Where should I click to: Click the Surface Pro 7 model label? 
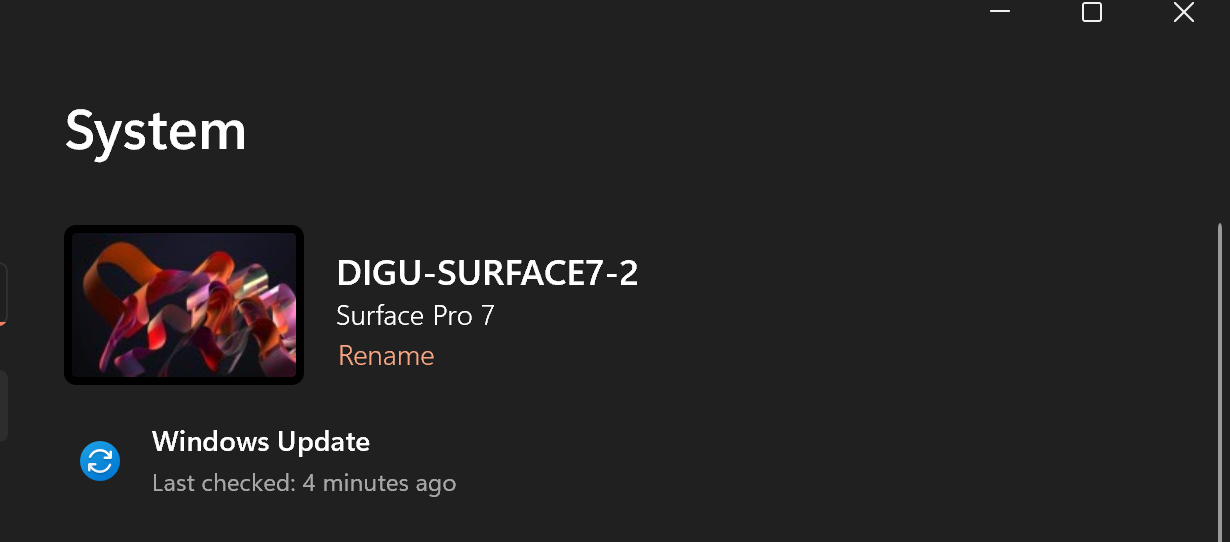click(415, 316)
